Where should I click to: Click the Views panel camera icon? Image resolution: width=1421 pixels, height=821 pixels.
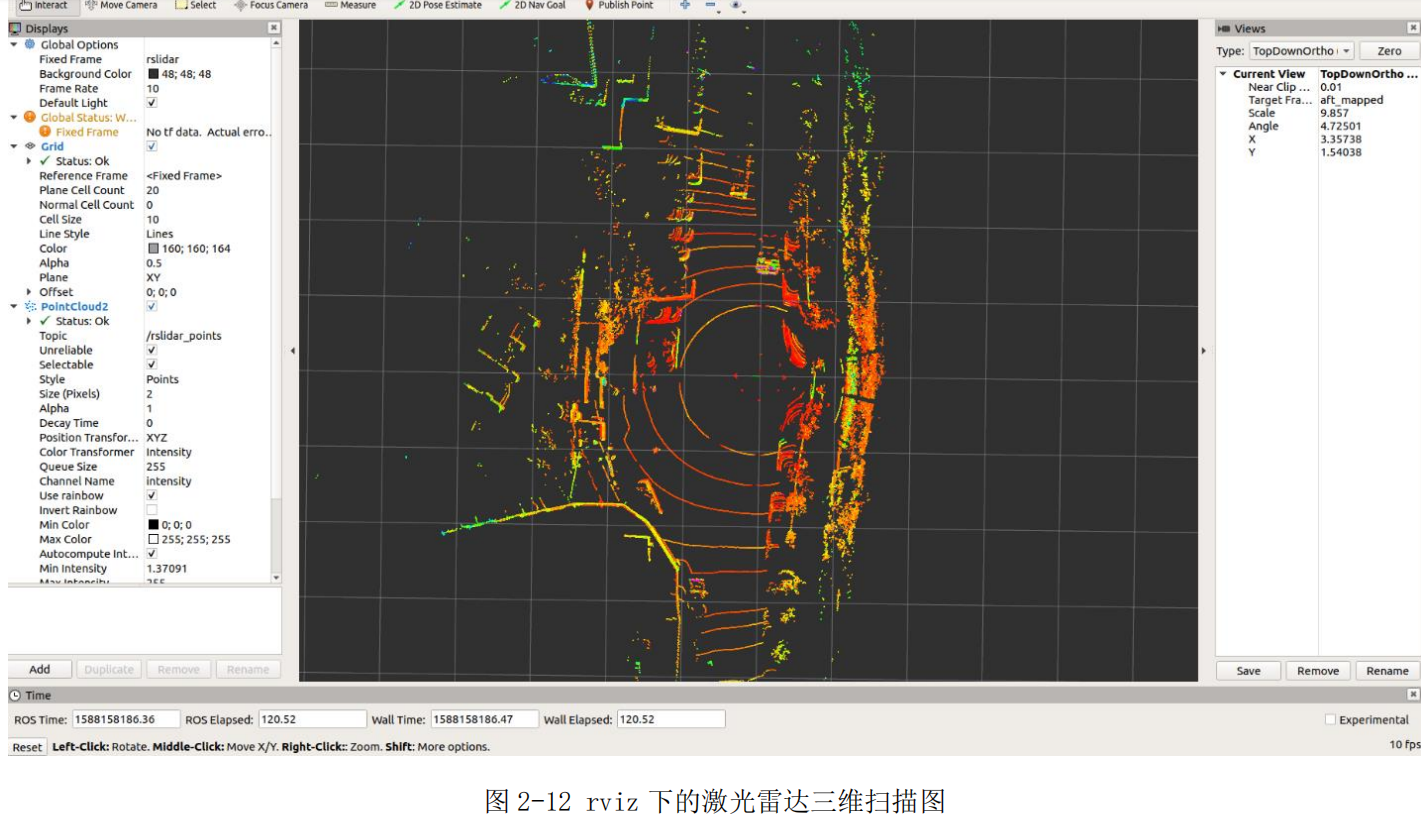pos(1224,29)
